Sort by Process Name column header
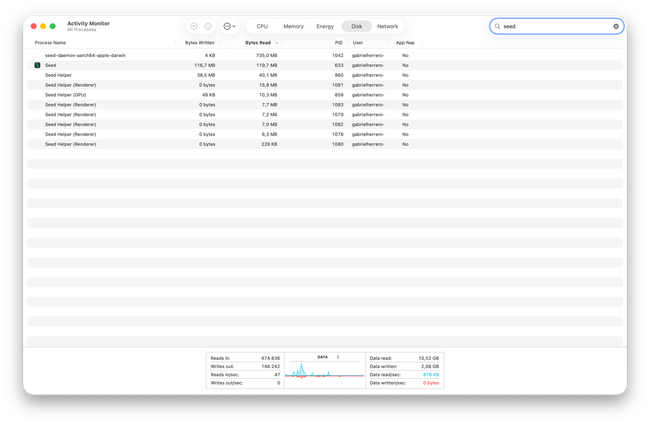The height and width of the screenshot is (425, 650). point(50,43)
